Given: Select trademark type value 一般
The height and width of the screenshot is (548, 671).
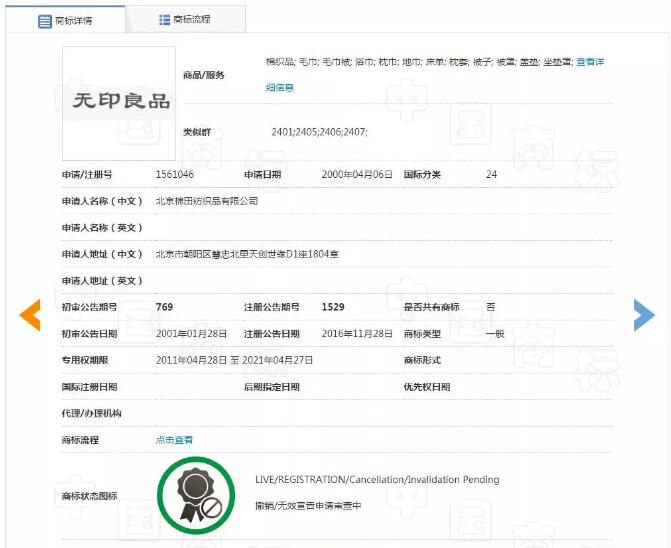Looking at the screenshot, I should 495,334.
